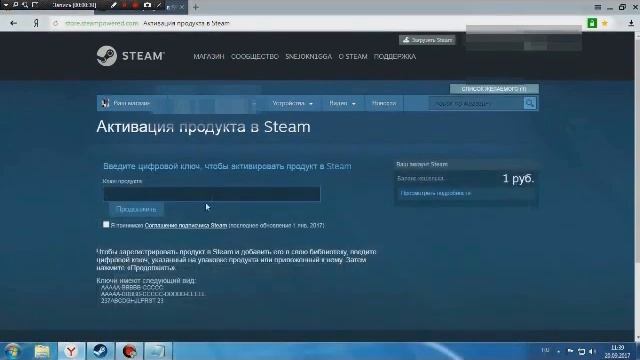Open Yandex Browser taskbar icon
640x360 pixels.
(71, 351)
